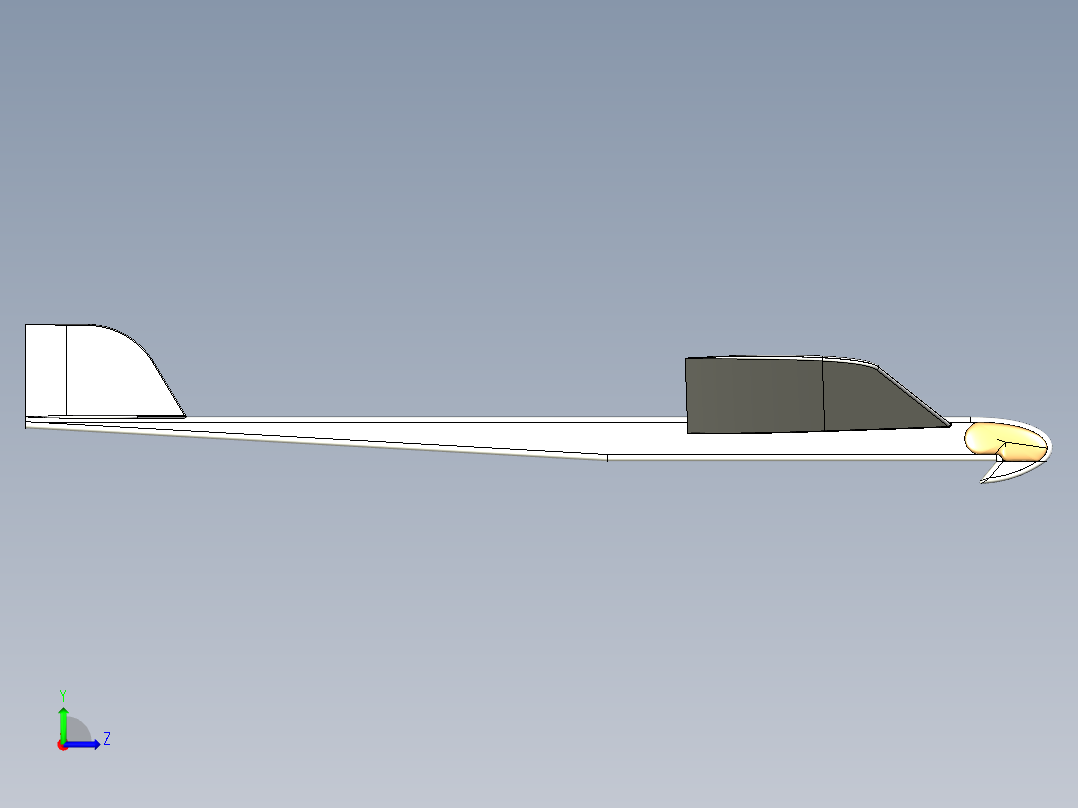Click the fuselage top spine behind canopy
Screen dimensions: 1078x808
point(450,418)
